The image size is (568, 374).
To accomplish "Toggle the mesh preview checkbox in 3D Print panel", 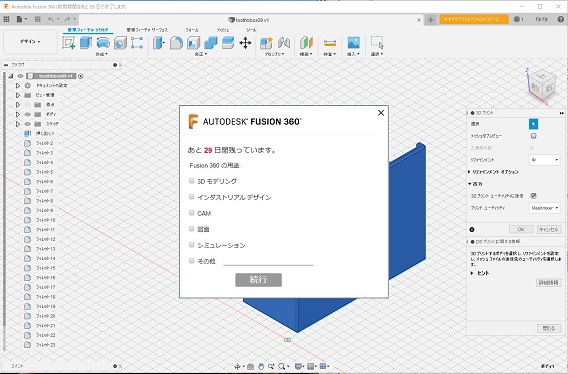I will [x=534, y=136].
